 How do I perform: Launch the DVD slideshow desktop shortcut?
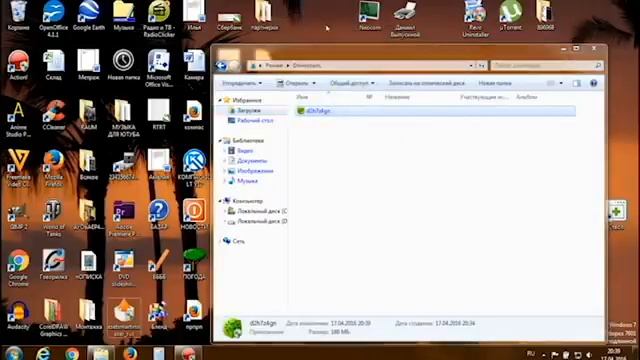[124, 268]
